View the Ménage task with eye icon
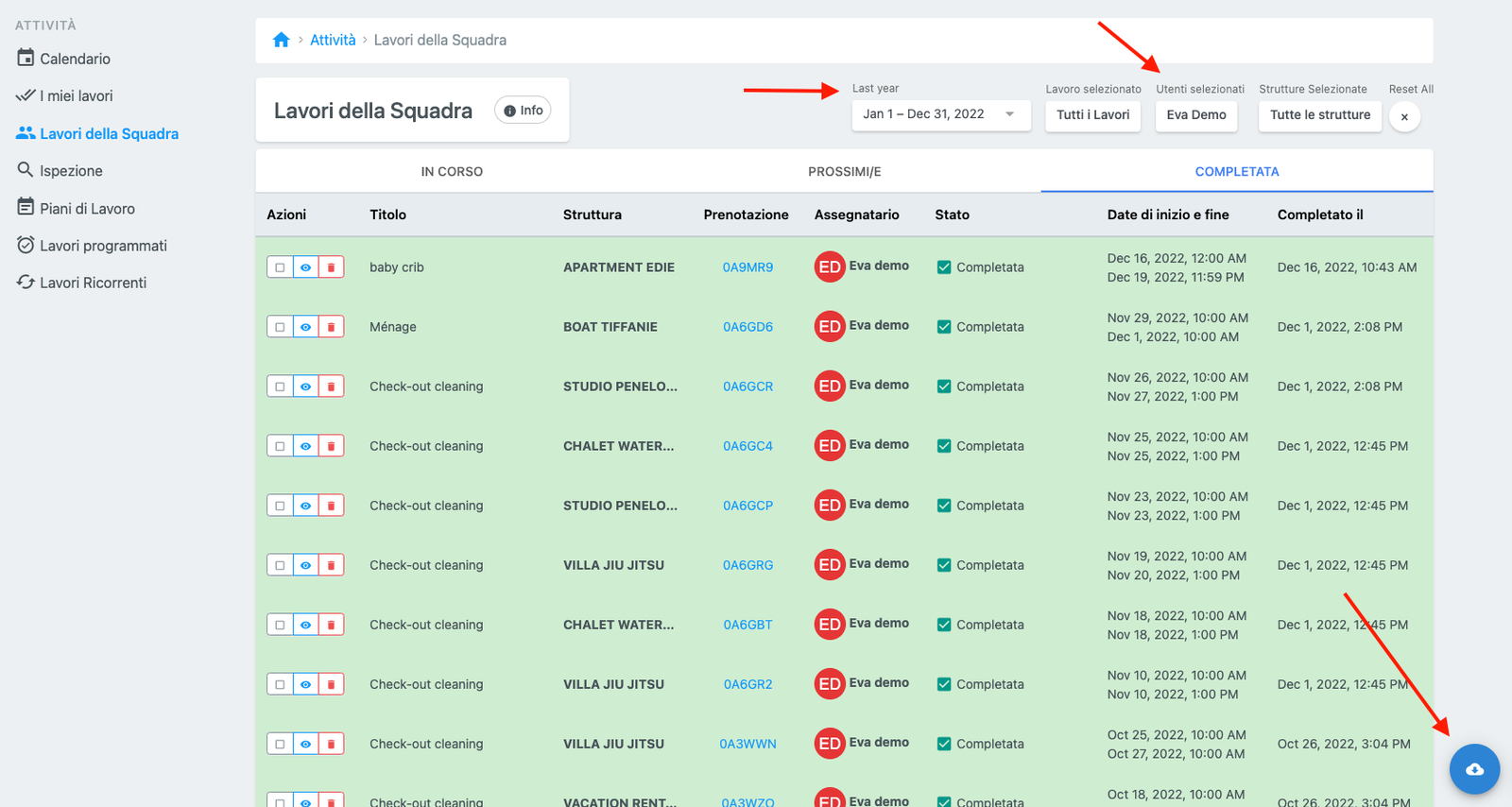 tap(305, 327)
